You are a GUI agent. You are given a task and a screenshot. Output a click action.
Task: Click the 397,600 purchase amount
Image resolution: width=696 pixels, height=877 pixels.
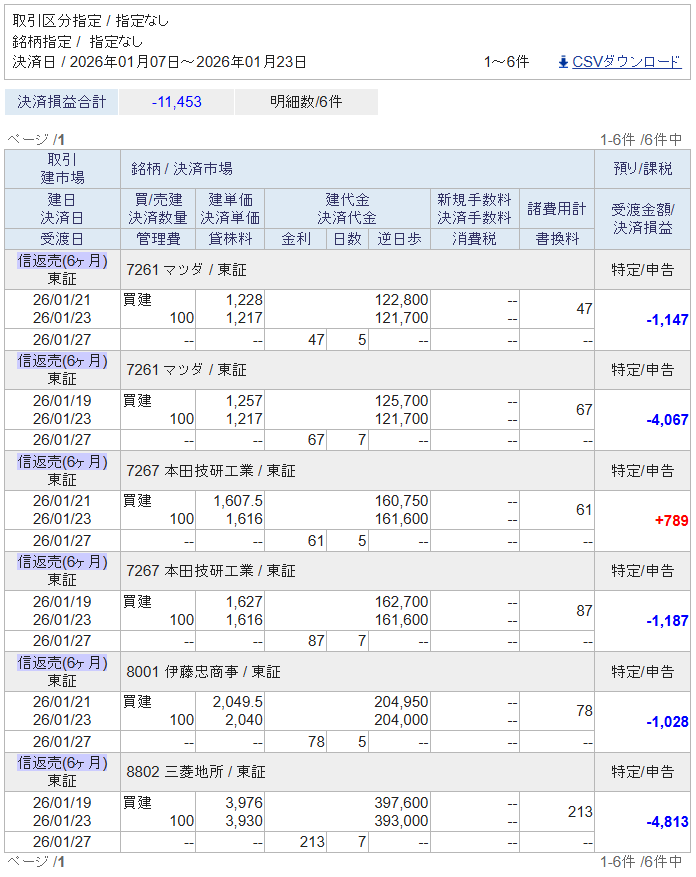pyautogui.click(x=401, y=803)
